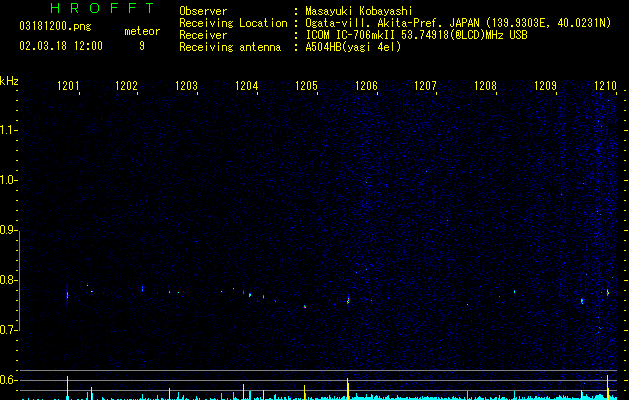This screenshot has height=400, width=629.
Task: Click the HROFFT title text
Action: [103, 8]
